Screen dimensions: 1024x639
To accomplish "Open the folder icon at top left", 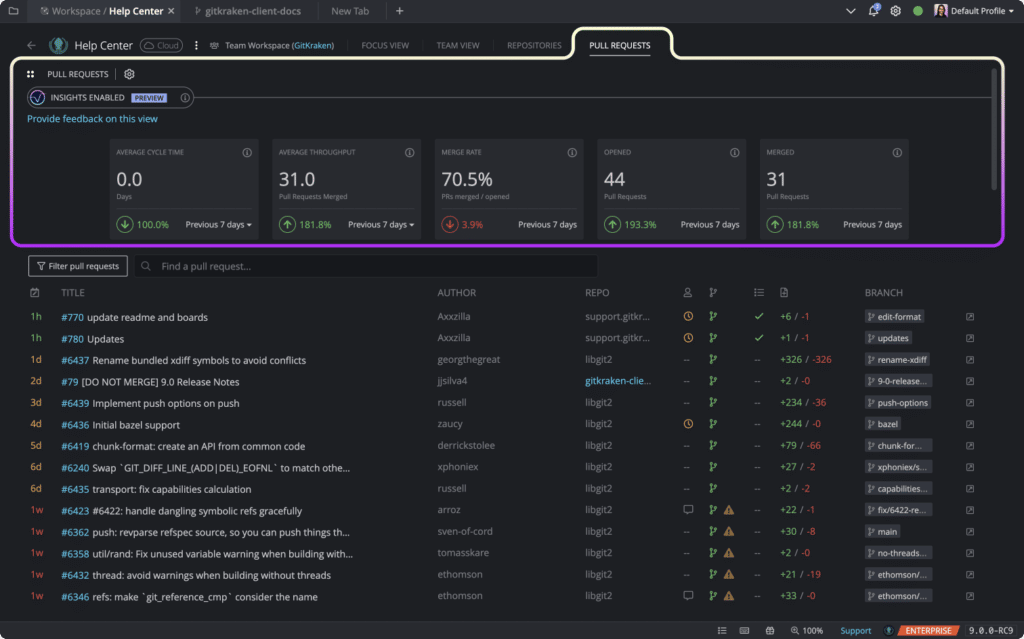I will click(13, 11).
